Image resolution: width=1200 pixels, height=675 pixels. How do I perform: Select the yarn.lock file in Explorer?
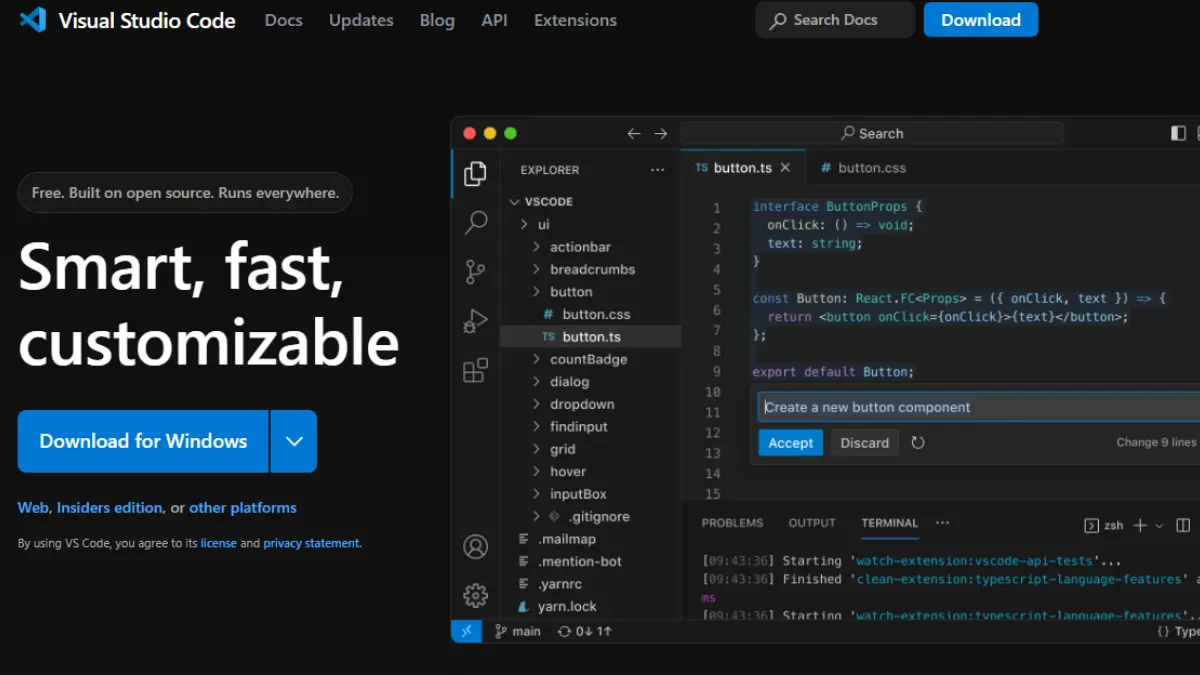tap(590, 607)
